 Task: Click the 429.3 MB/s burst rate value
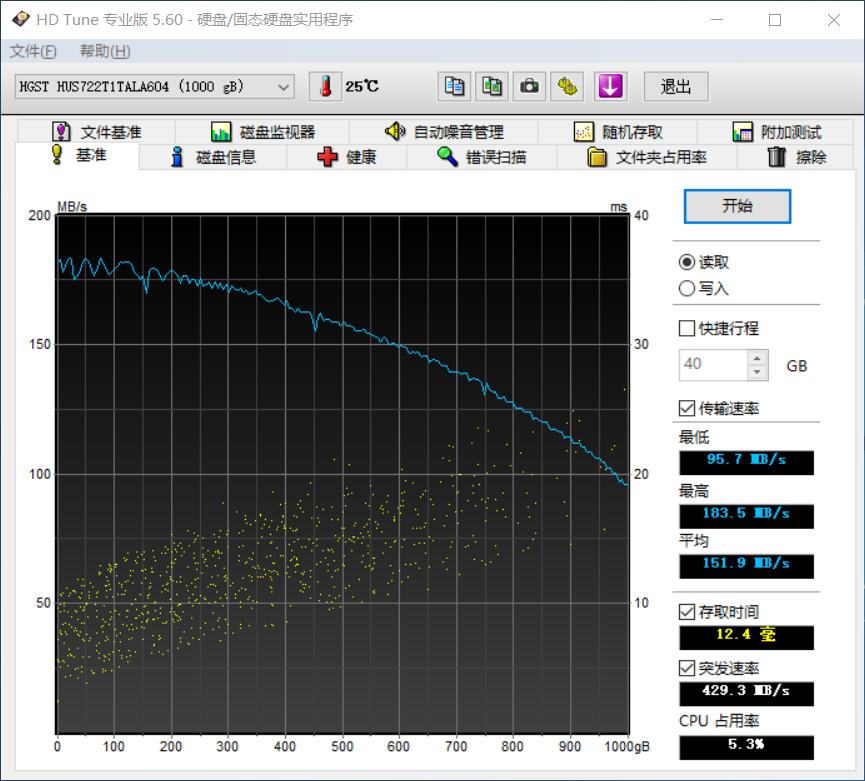click(x=746, y=693)
